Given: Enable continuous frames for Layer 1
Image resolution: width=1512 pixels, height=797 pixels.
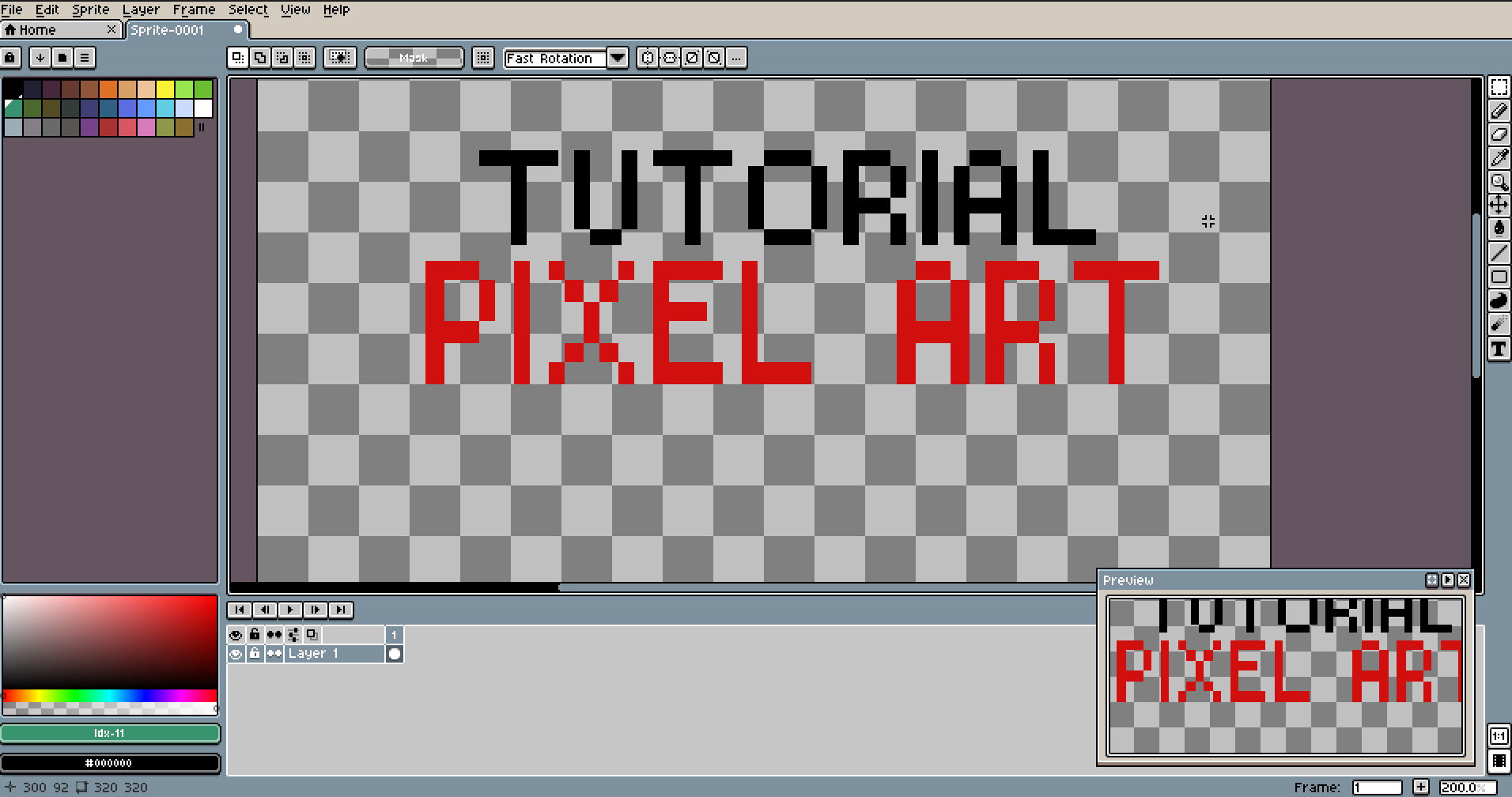Looking at the screenshot, I should (274, 654).
